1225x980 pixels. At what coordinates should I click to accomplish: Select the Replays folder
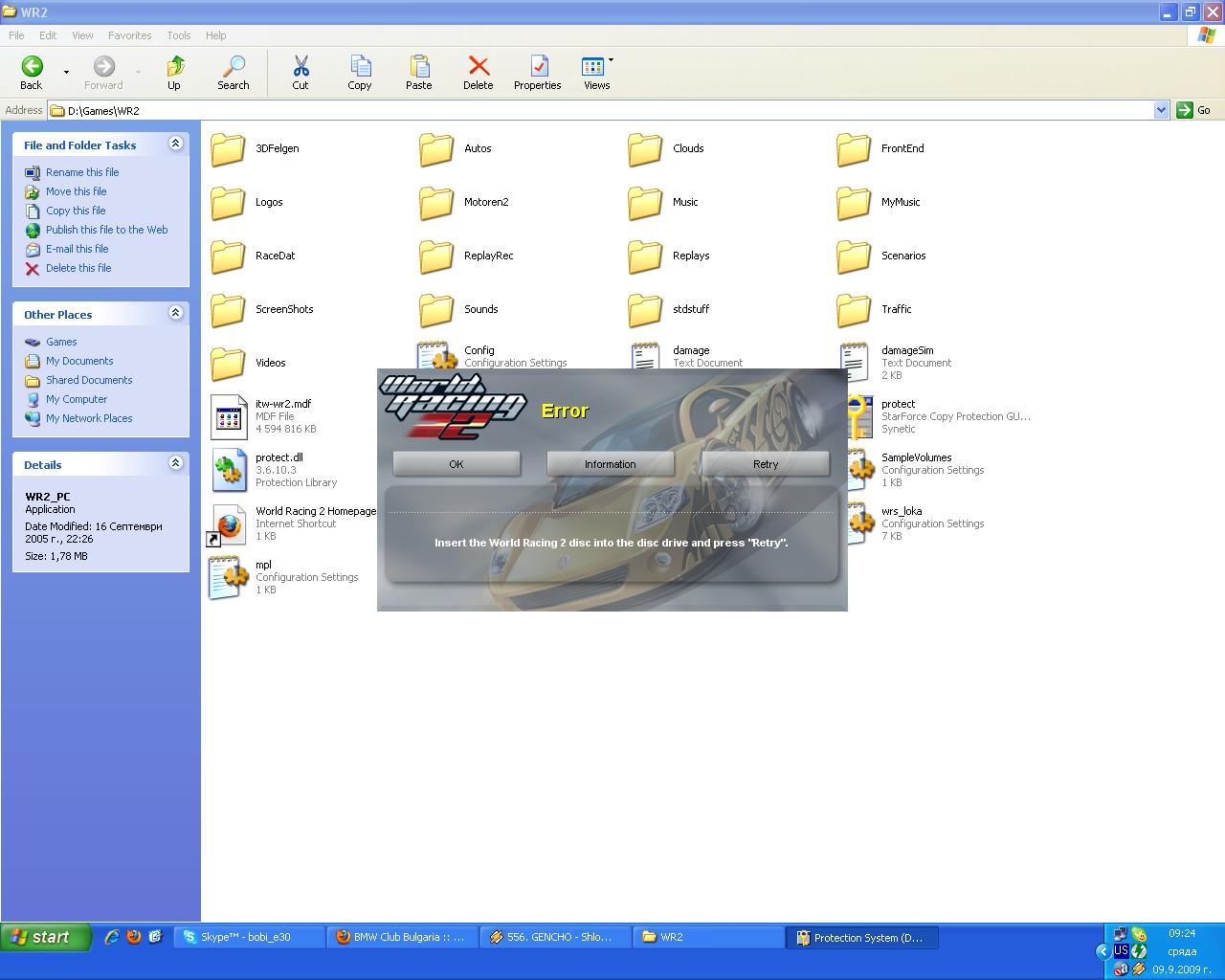click(669, 256)
